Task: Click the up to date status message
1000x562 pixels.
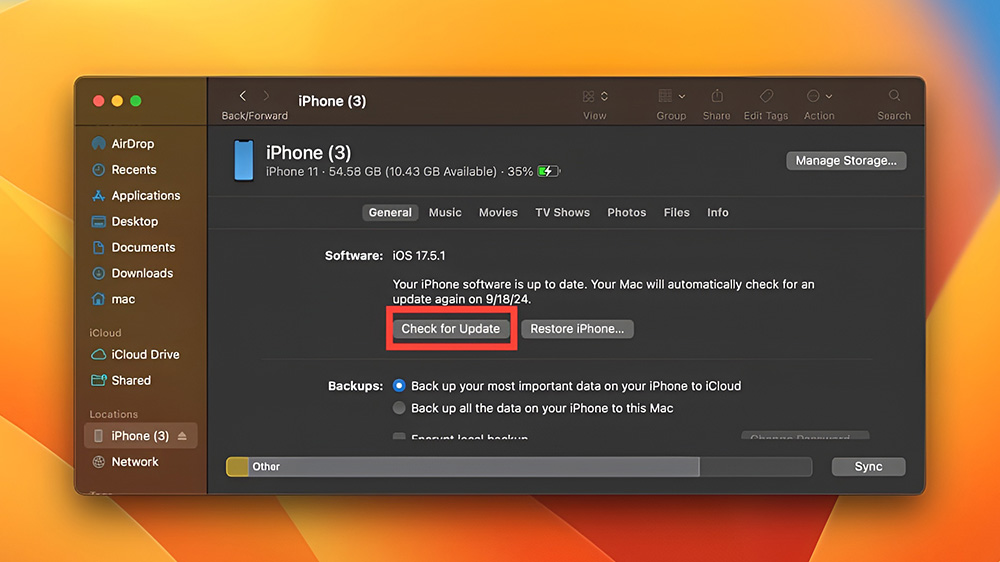Action: pyautogui.click(x=603, y=292)
